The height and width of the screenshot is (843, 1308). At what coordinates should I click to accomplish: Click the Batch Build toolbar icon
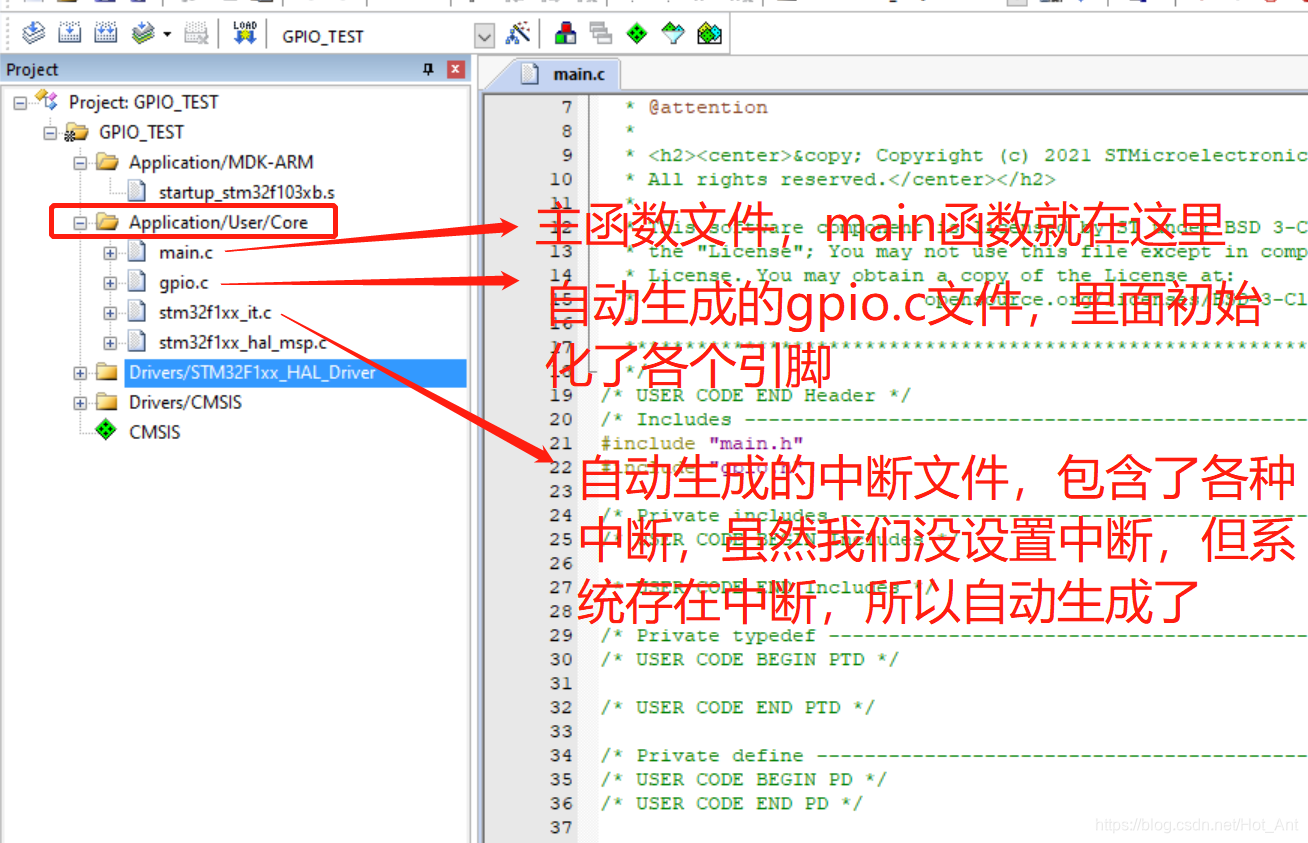(x=144, y=34)
